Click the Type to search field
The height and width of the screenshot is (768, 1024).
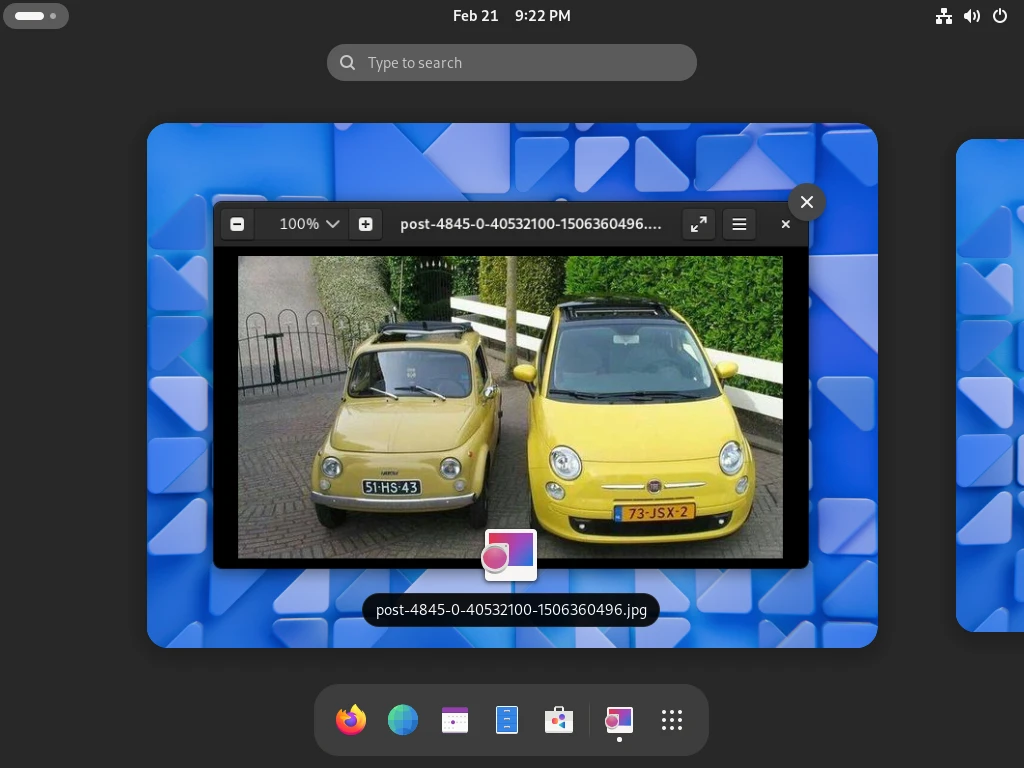coord(512,62)
